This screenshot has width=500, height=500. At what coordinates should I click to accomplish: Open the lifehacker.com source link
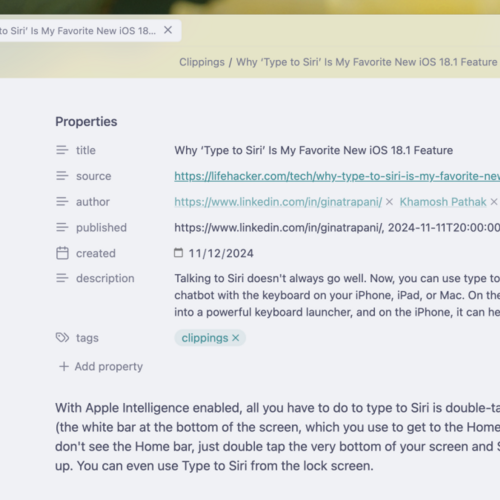tap(337, 176)
